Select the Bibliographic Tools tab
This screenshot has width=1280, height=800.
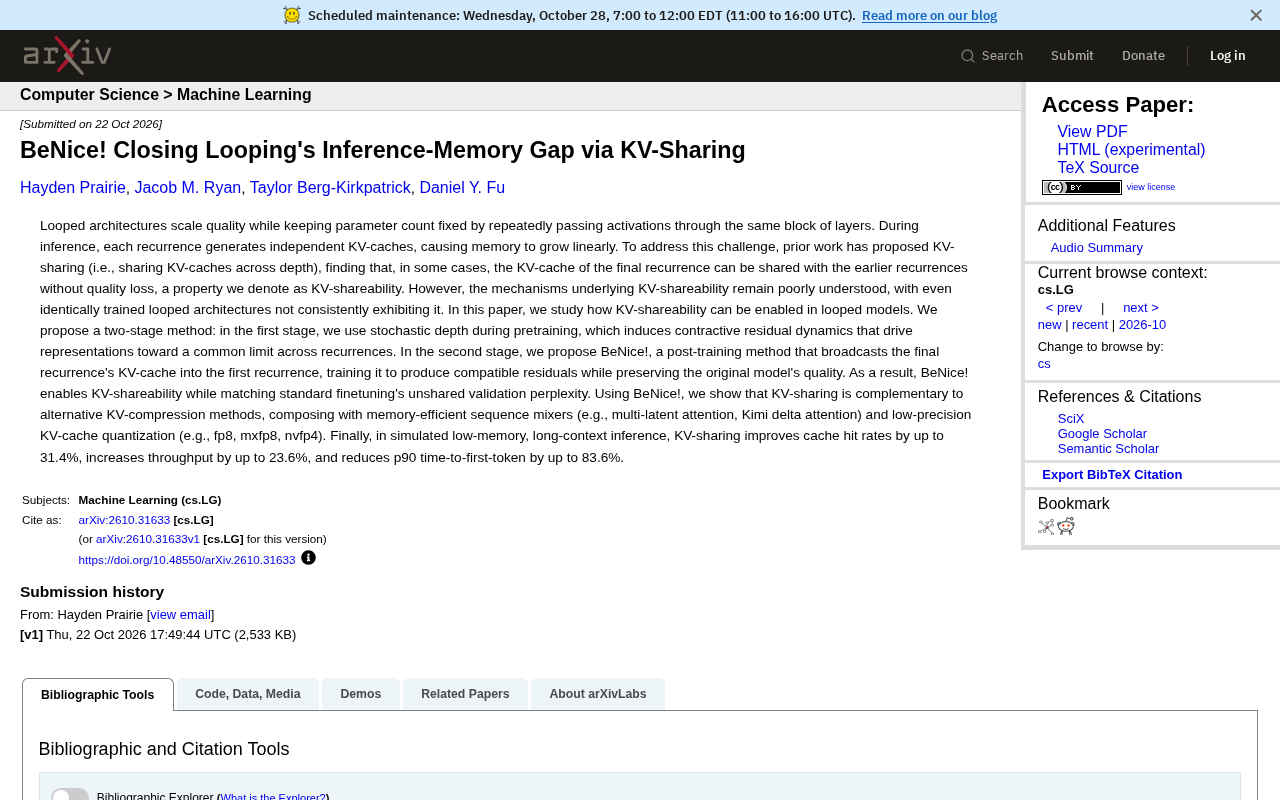(98, 695)
